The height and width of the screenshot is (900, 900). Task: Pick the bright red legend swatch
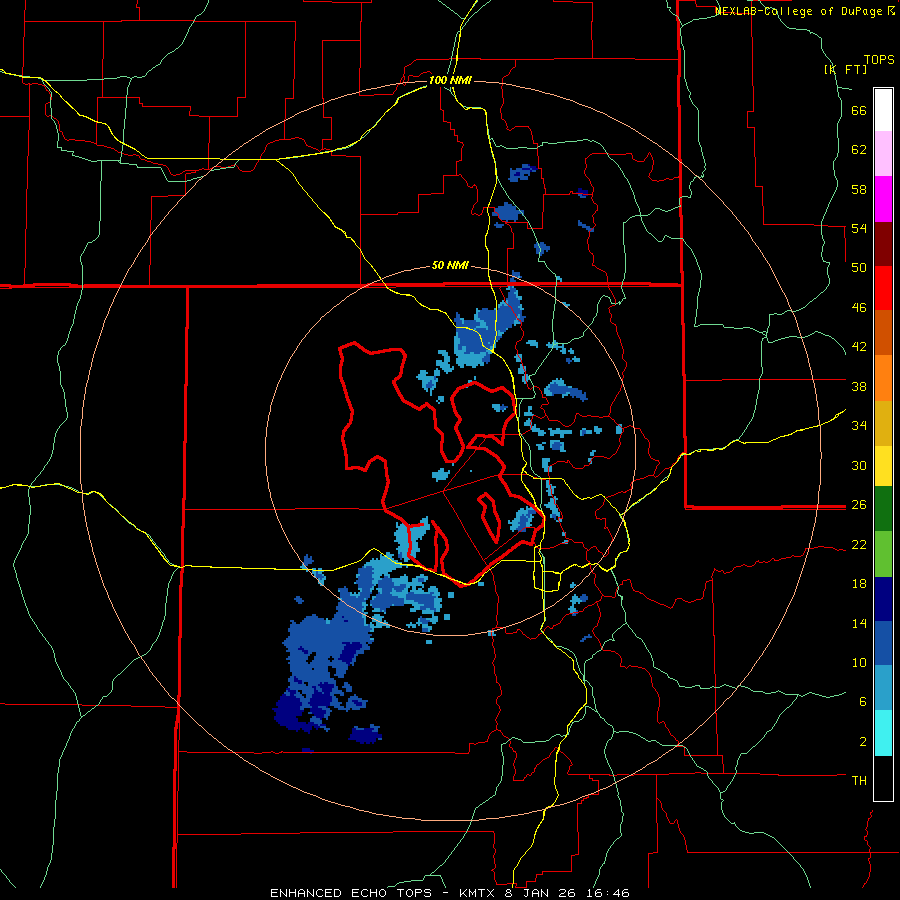[883, 288]
